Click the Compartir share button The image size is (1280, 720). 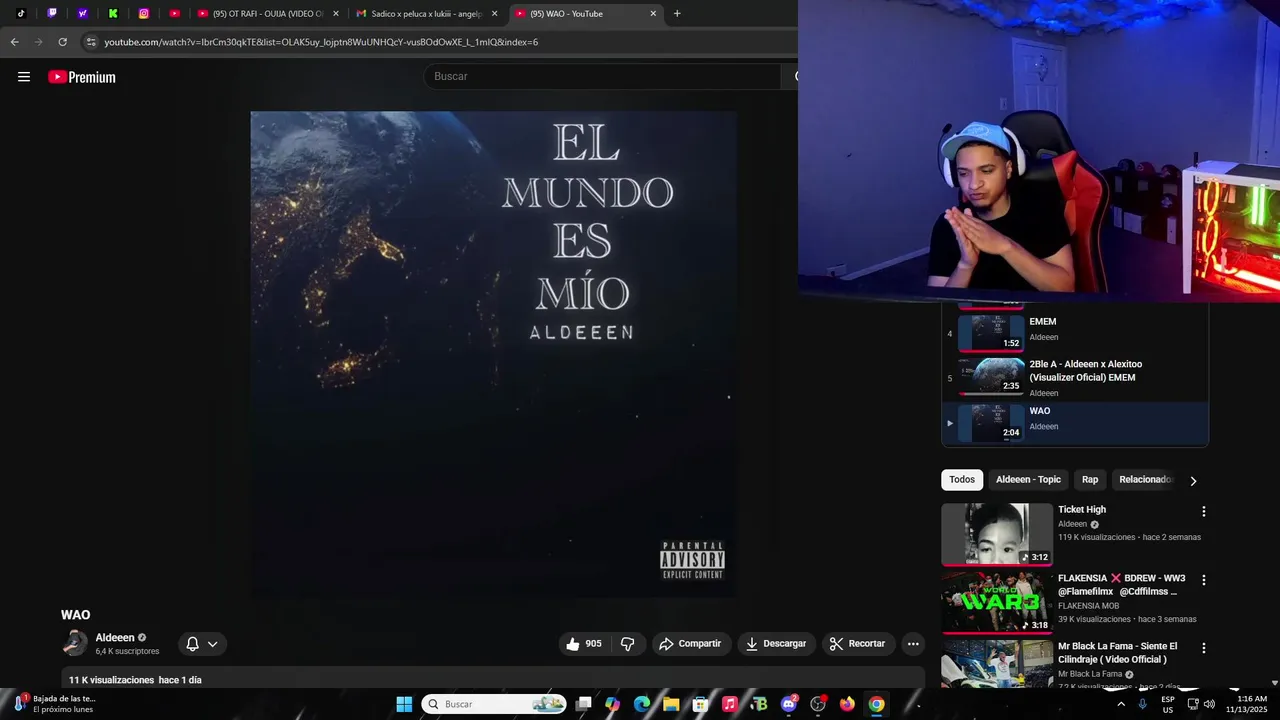[x=690, y=644]
